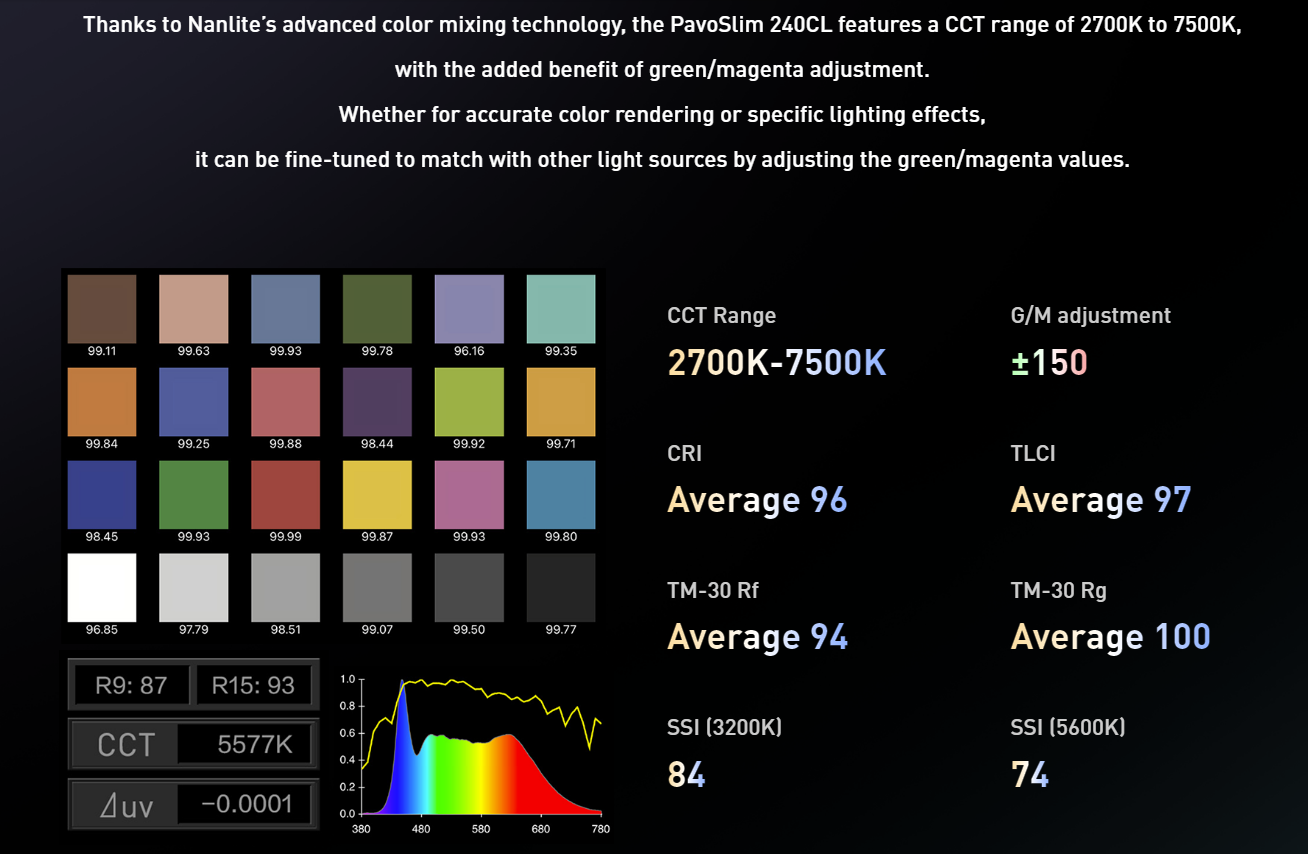Click the R15: 93 readout box

(x=253, y=686)
